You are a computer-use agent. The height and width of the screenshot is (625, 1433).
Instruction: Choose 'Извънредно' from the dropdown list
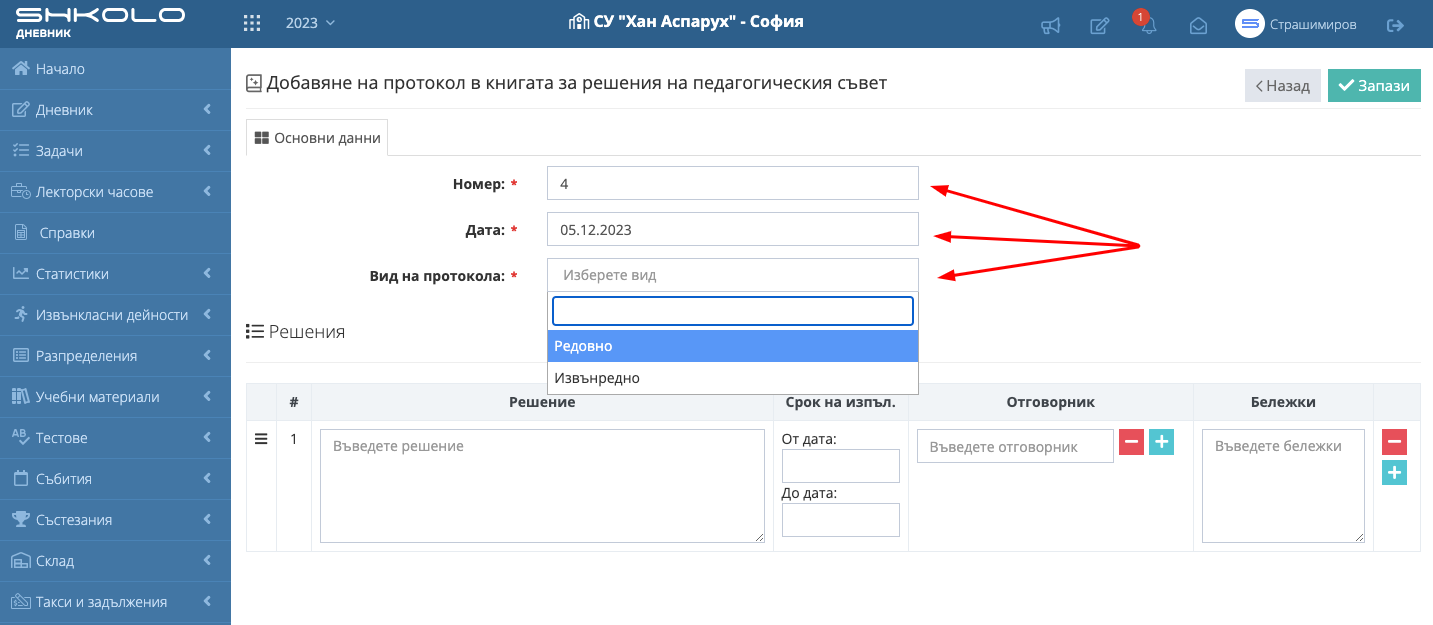(x=732, y=378)
